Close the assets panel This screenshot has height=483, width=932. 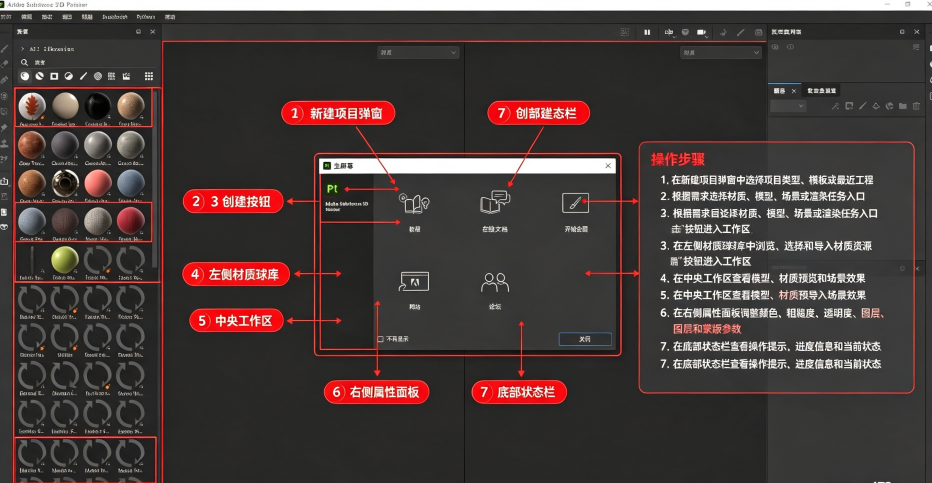coord(153,31)
